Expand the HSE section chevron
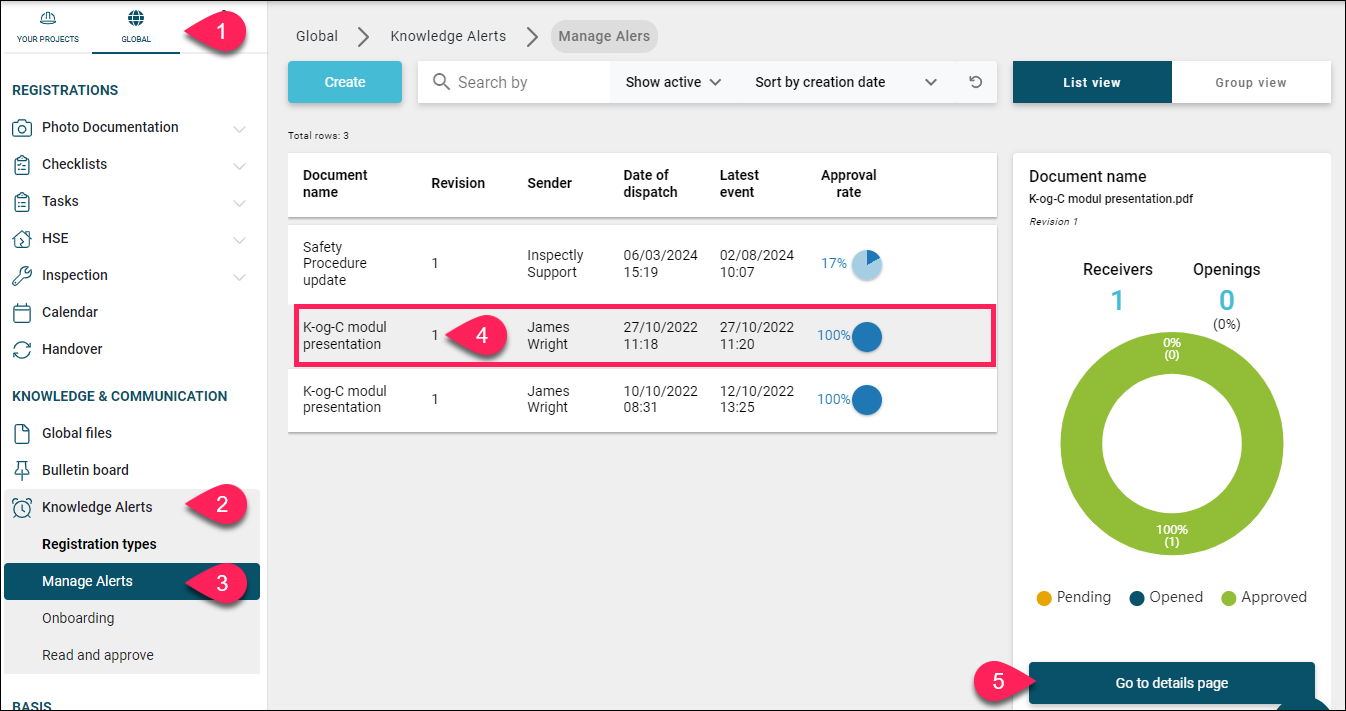 239,239
